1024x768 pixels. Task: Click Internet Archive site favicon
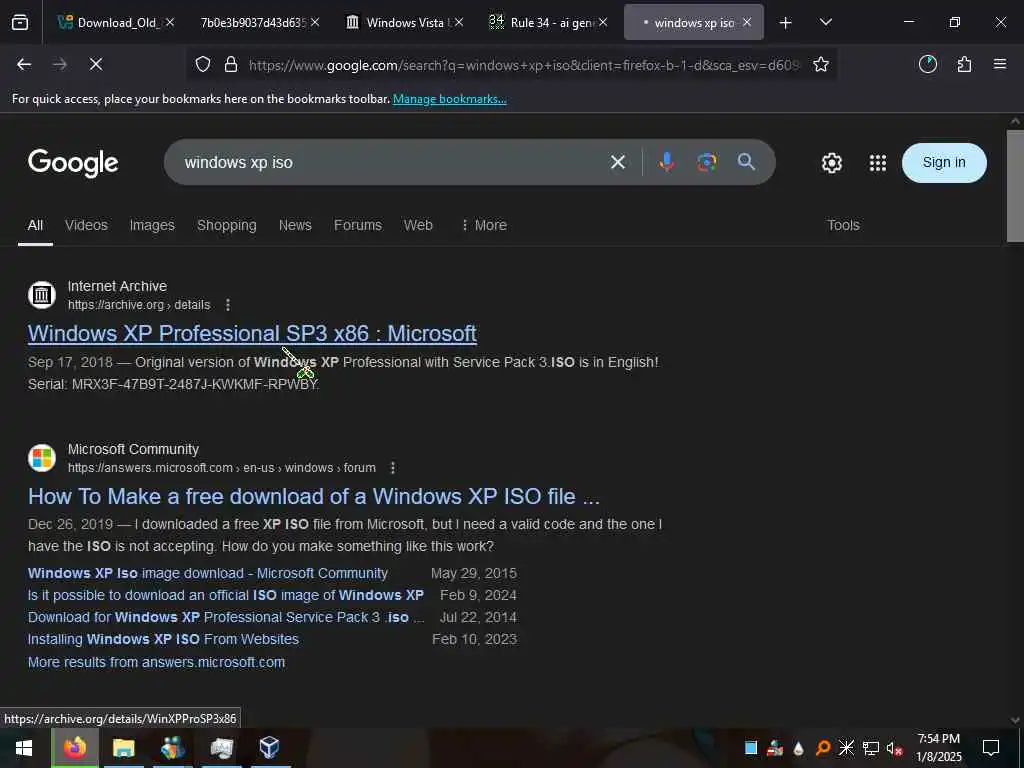click(42, 295)
